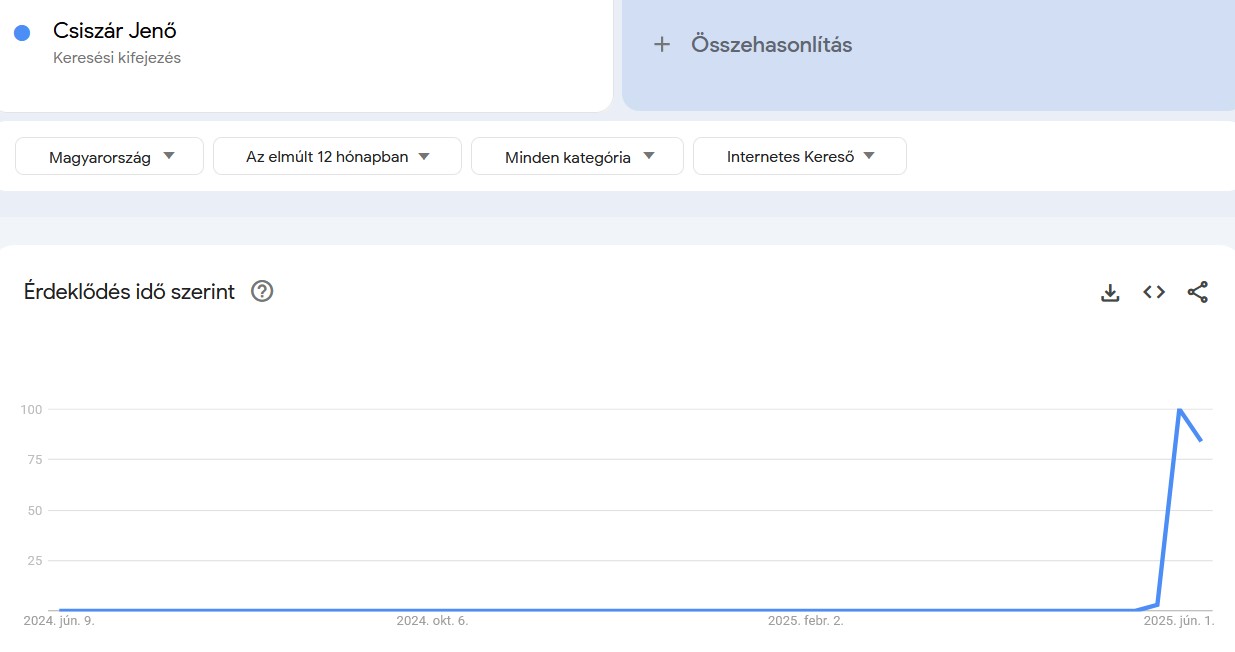Click the Keresési kifejezés label
The height and width of the screenshot is (652, 1235).
point(118,57)
